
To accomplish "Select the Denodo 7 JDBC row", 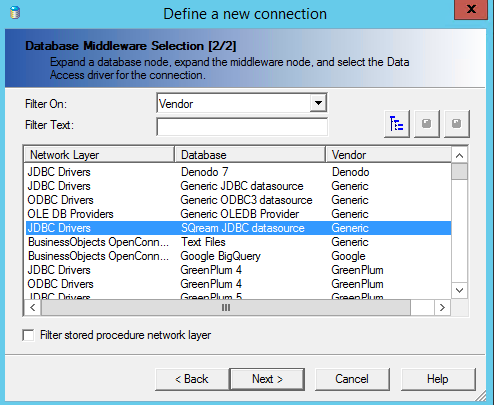I will point(238,172).
